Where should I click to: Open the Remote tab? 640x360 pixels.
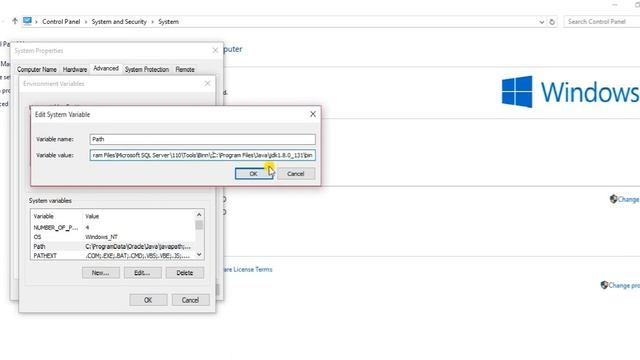pos(185,69)
